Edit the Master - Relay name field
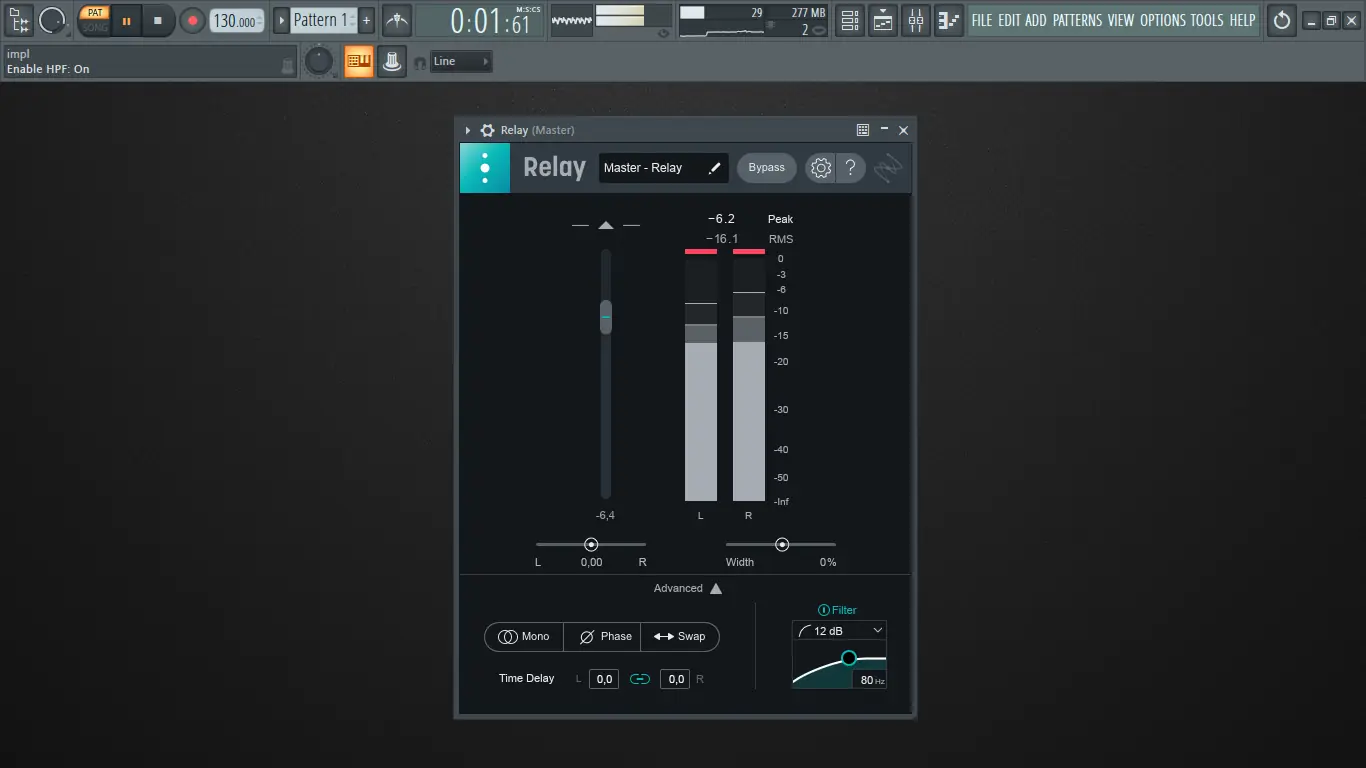 pyautogui.click(x=664, y=168)
